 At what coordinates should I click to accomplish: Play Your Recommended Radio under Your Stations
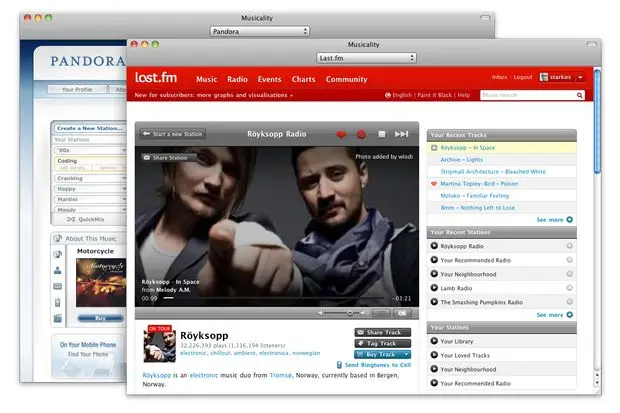[434, 383]
